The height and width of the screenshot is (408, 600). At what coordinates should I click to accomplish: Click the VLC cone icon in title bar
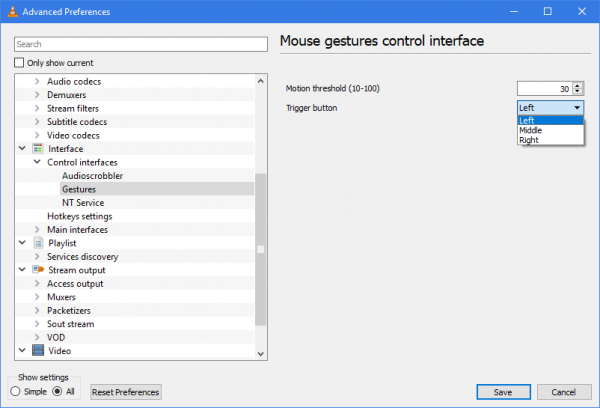pyautogui.click(x=13, y=11)
